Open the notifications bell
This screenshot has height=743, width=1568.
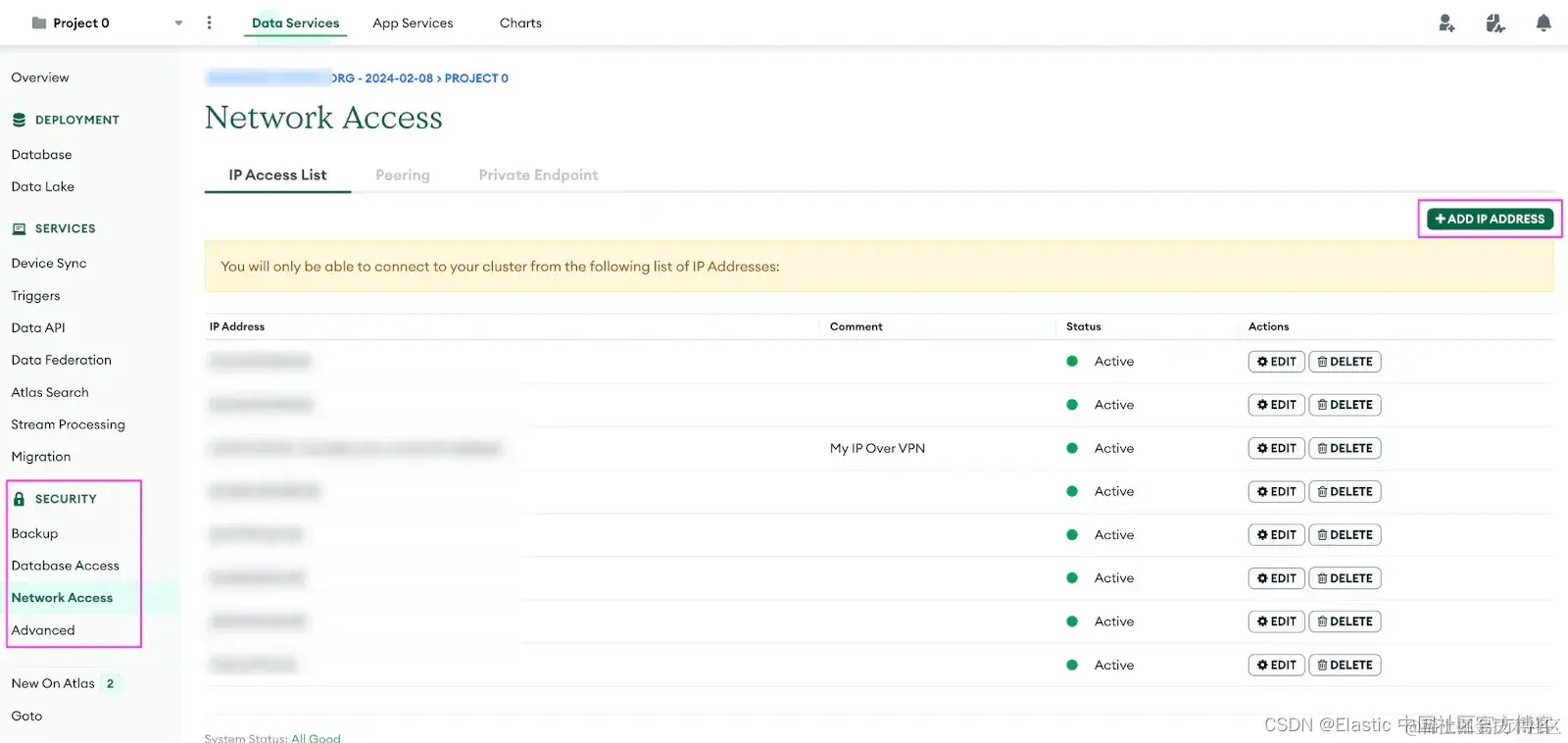1543,24
